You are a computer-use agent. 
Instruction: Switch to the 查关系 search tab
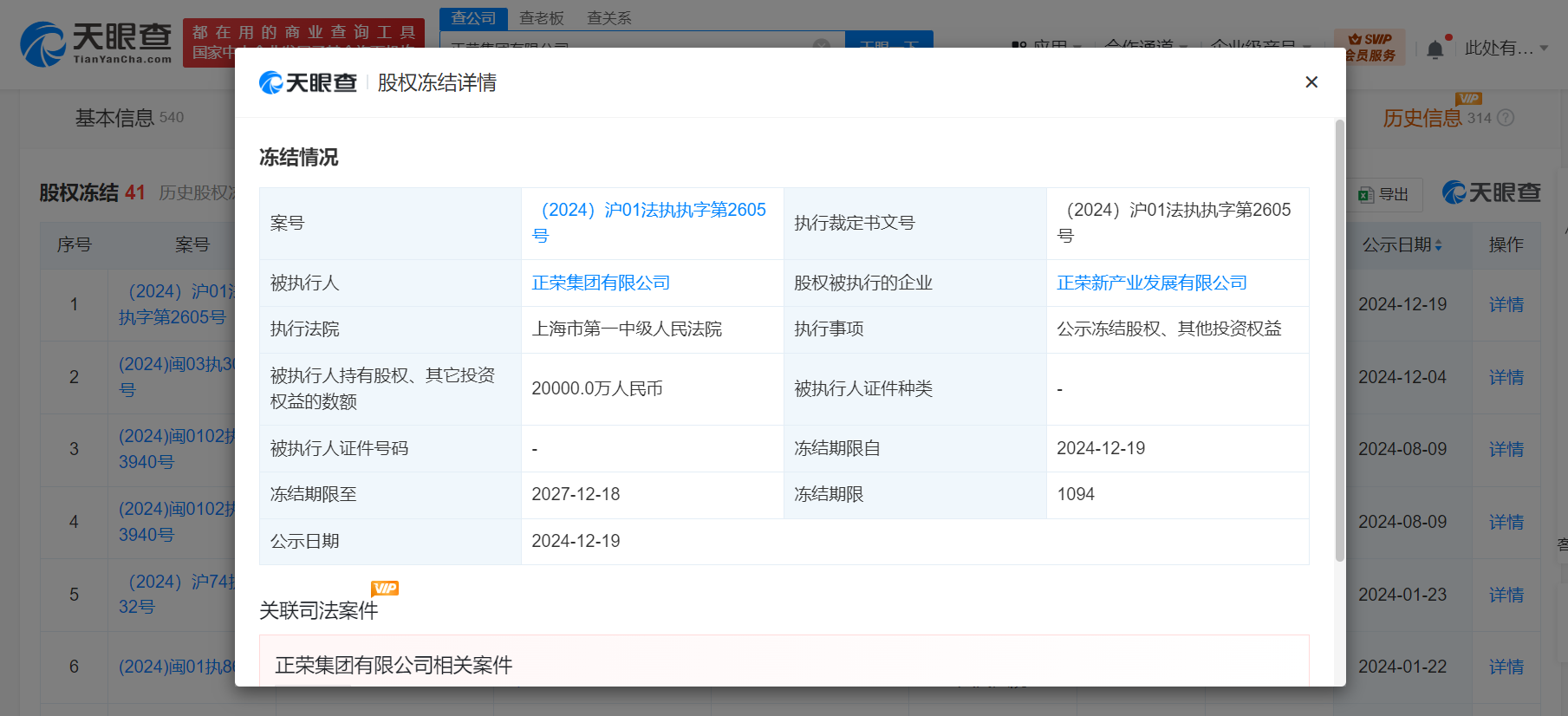[609, 17]
